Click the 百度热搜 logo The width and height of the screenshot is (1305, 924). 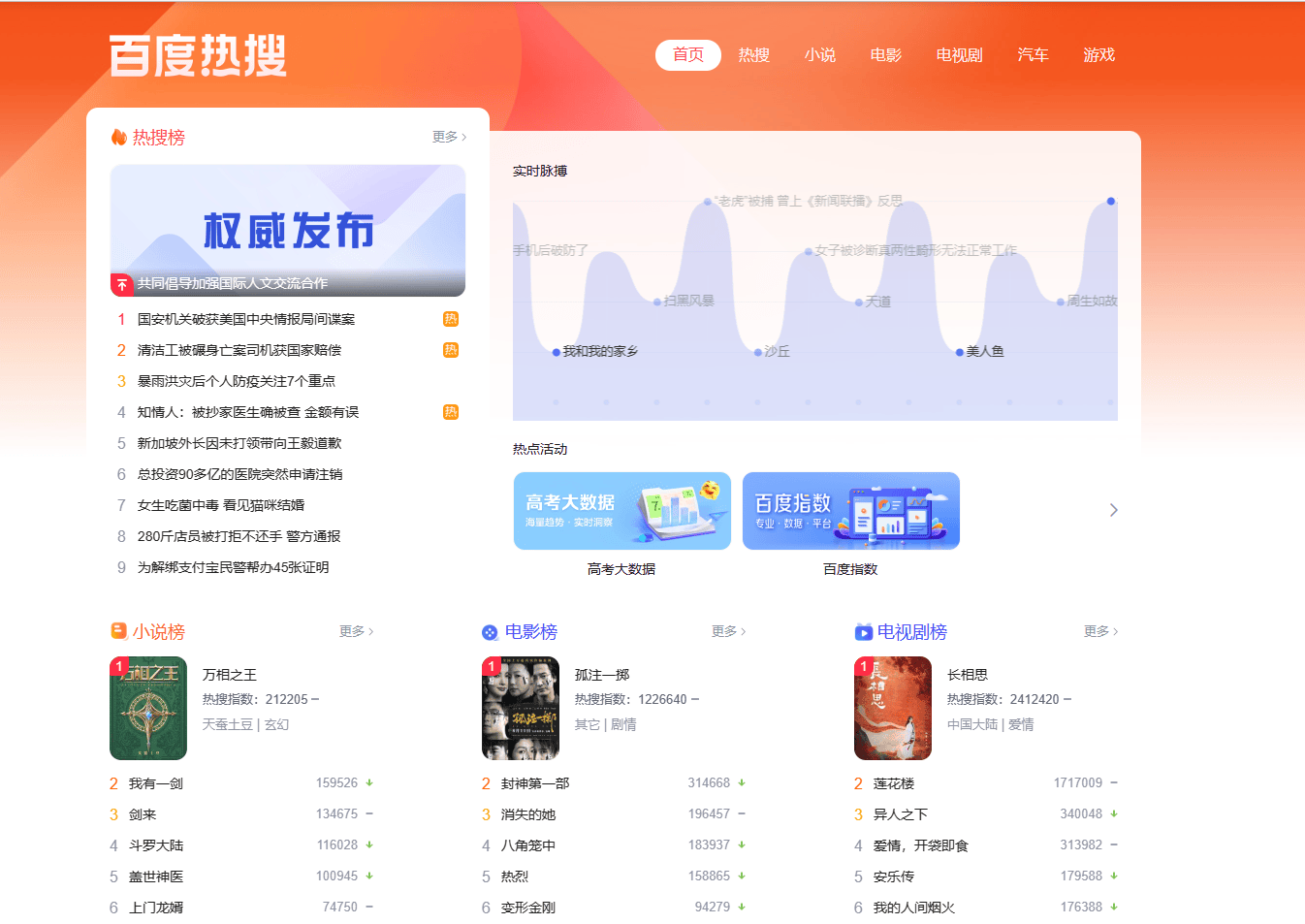click(x=198, y=55)
